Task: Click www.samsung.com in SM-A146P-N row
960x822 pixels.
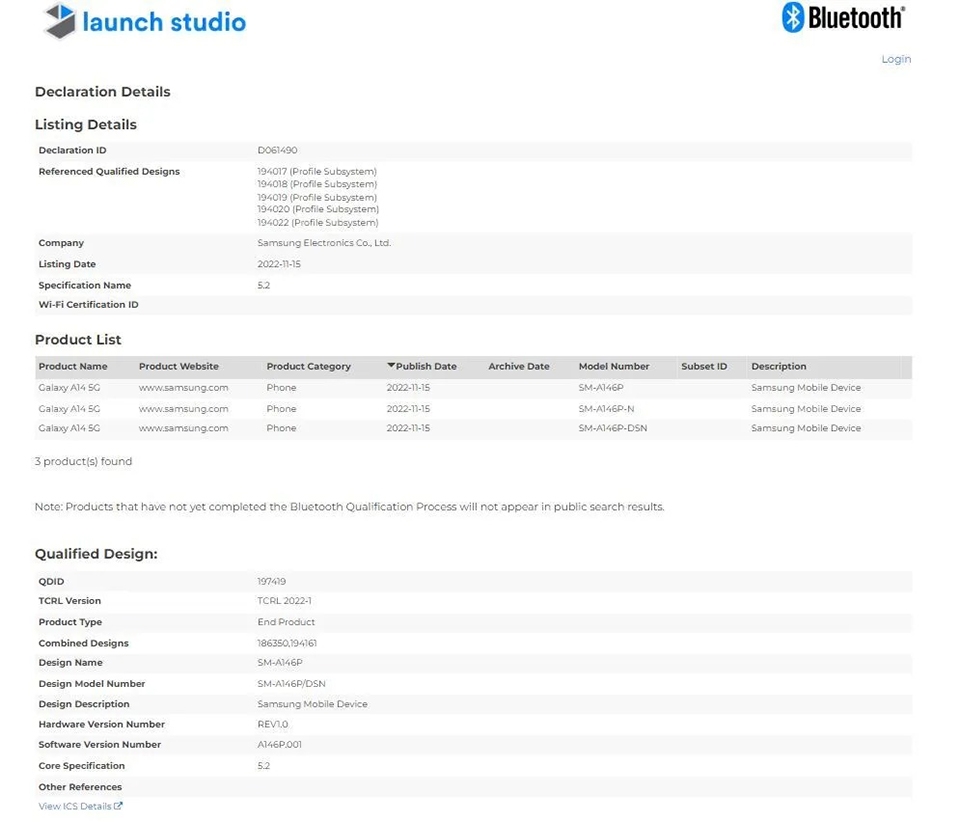Action: (x=184, y=408)
